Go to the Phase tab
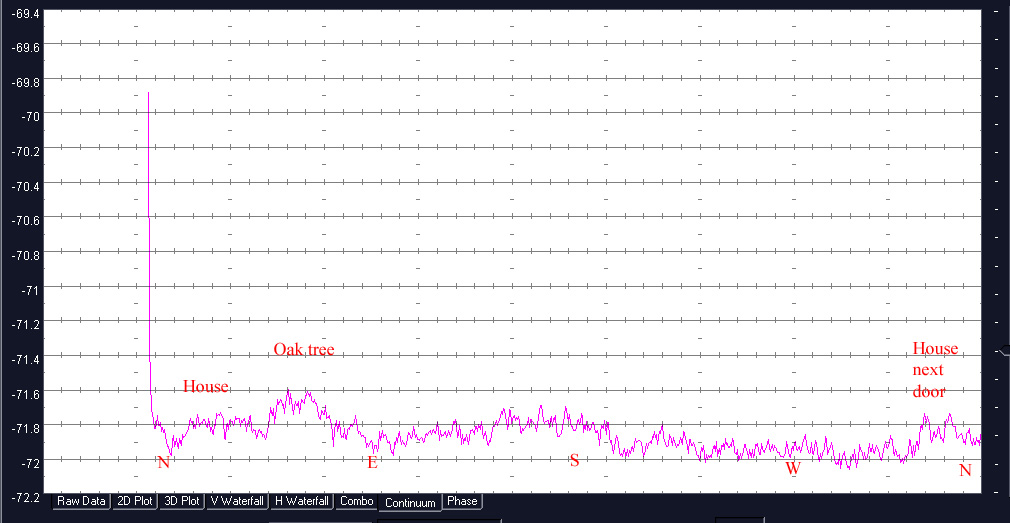1010x523 pixels. coord(462,501)
